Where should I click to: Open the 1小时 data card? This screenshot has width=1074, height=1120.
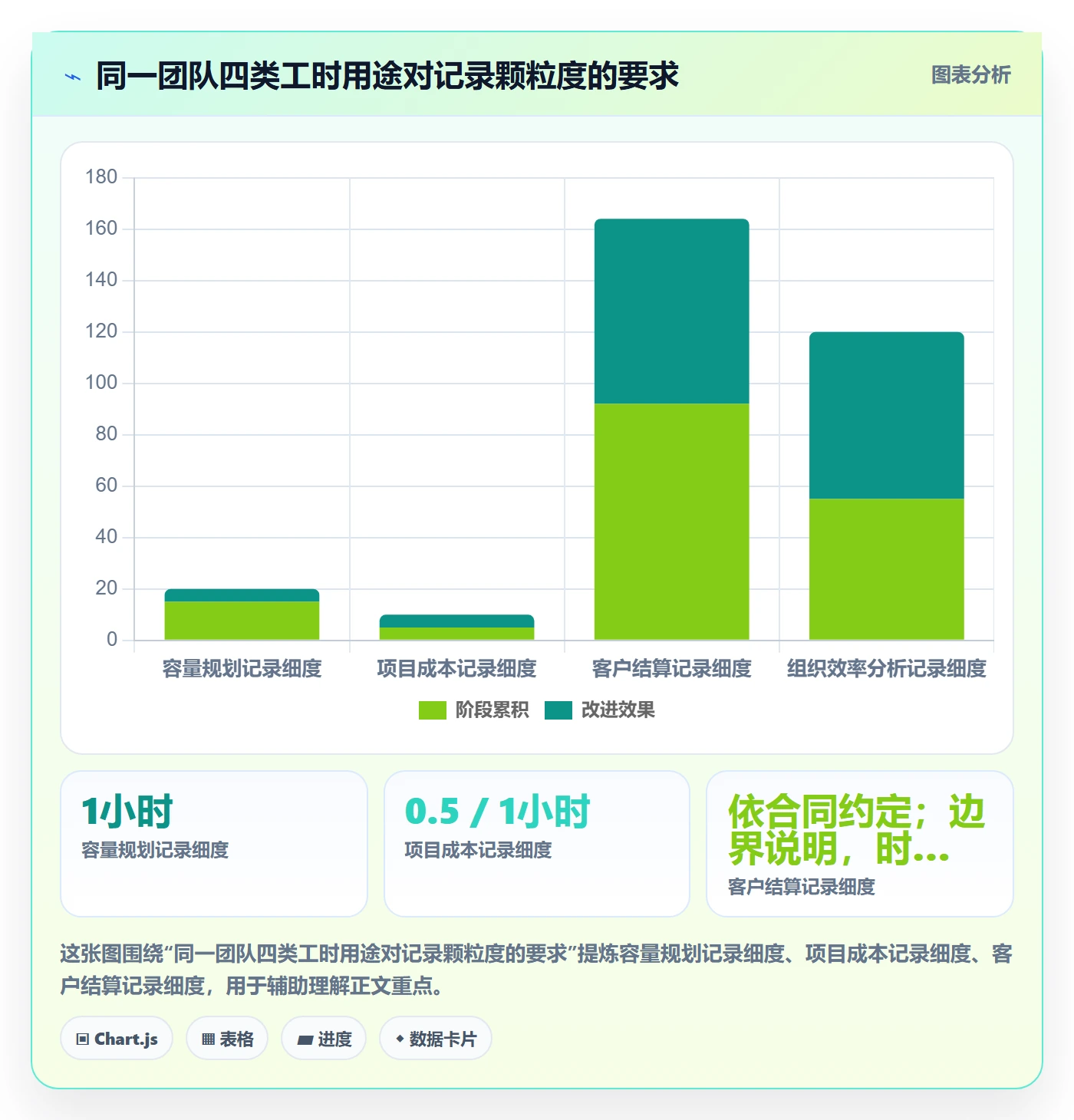coord(214,844)
